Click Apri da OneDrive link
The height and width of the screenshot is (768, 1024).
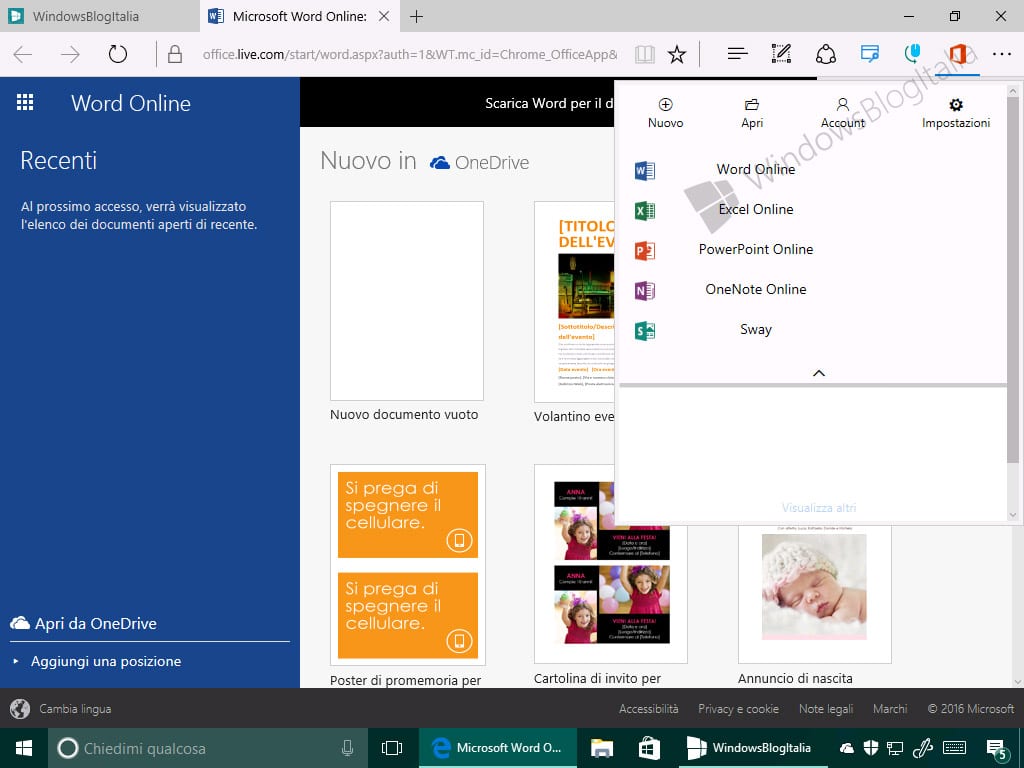click(84, 624)
